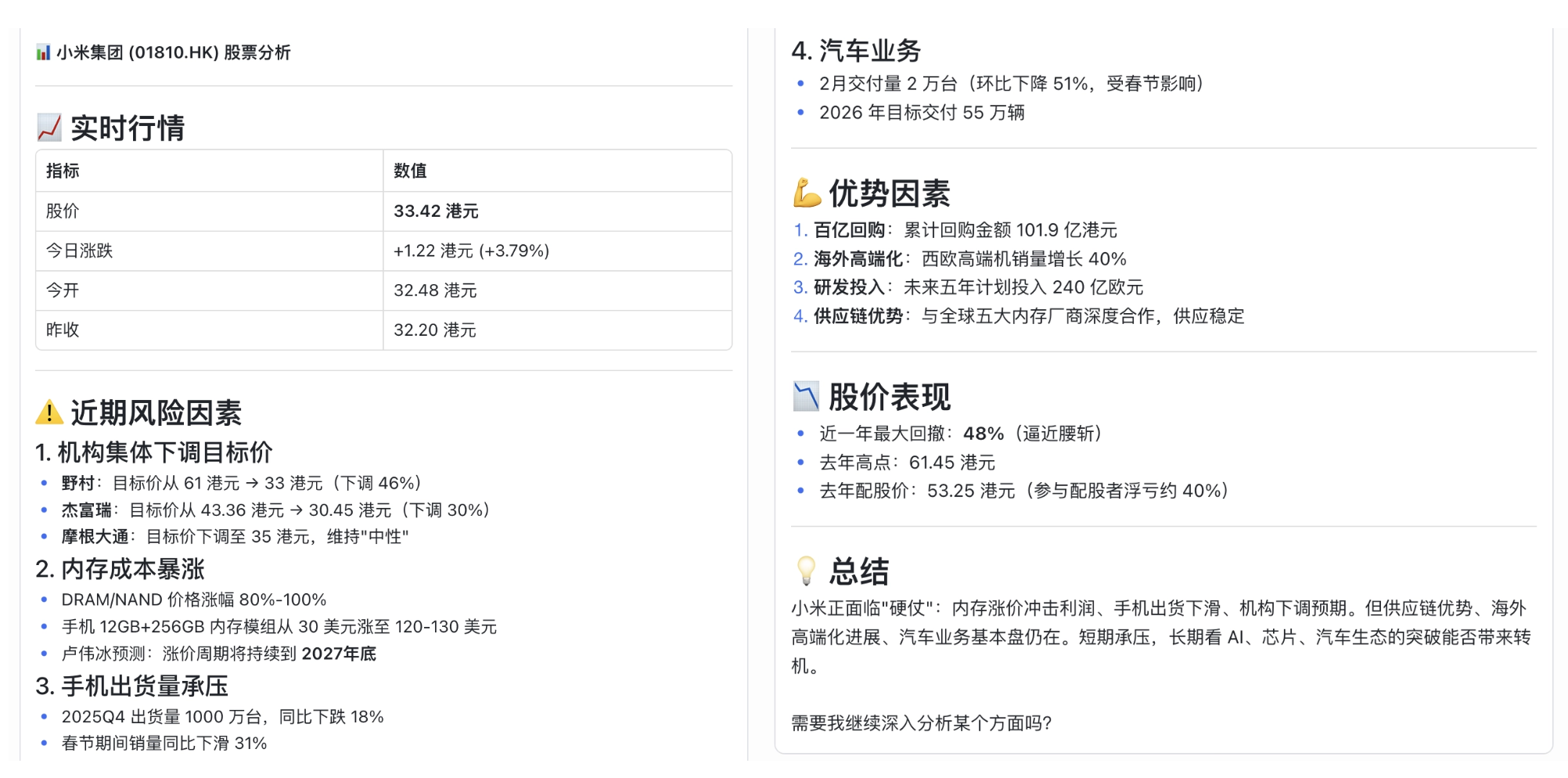Click the bar chart icon beside 小米集团 title
This screenshot has height=778, width=1568.
[x=43, y=52]
